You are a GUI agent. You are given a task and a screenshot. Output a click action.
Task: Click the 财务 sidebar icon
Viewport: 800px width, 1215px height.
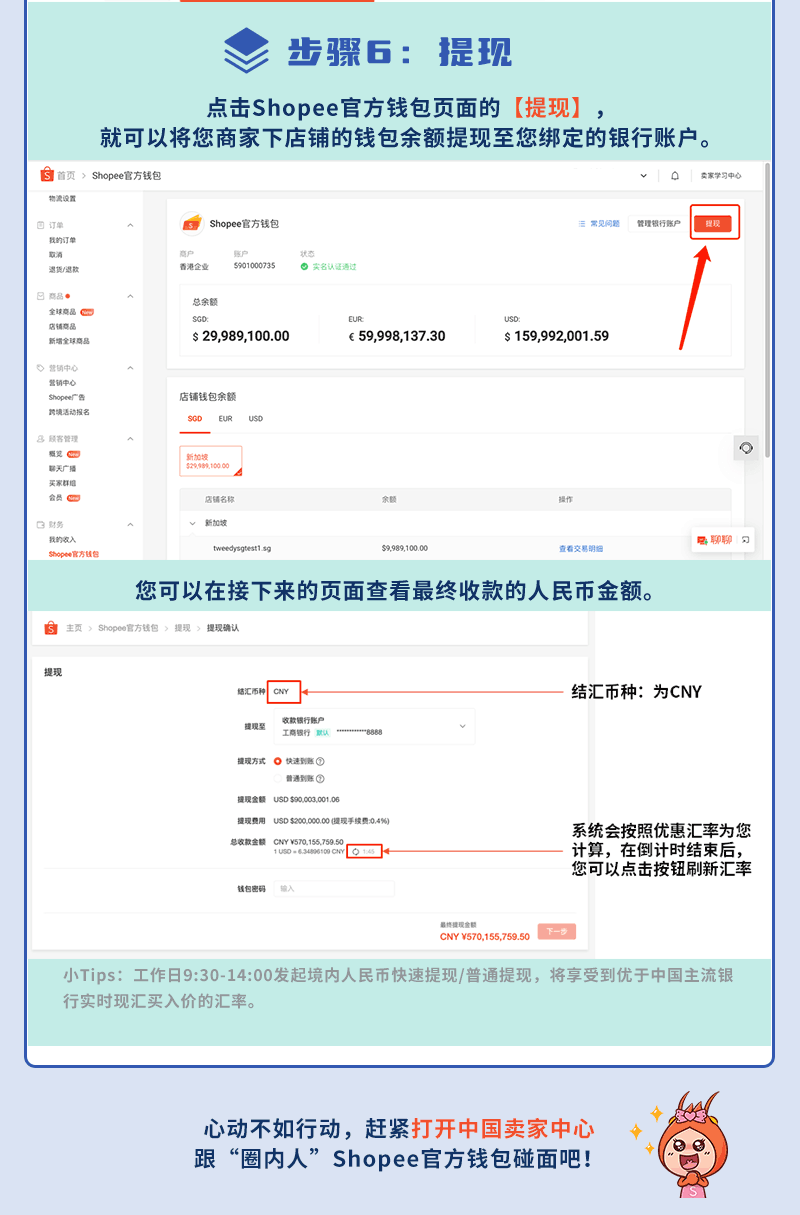40,524
